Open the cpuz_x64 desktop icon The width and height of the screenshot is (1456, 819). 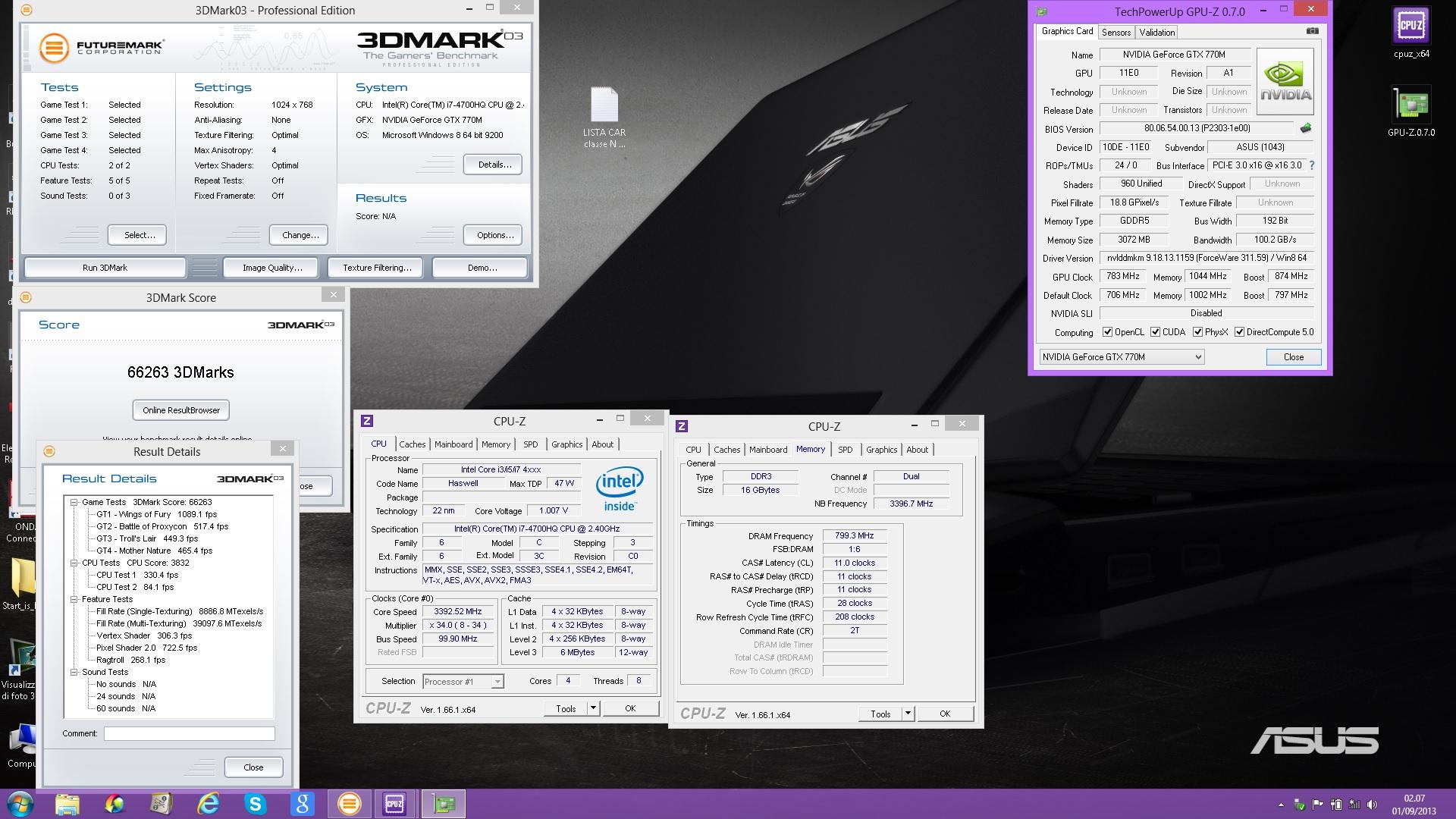click(1411, 33)
